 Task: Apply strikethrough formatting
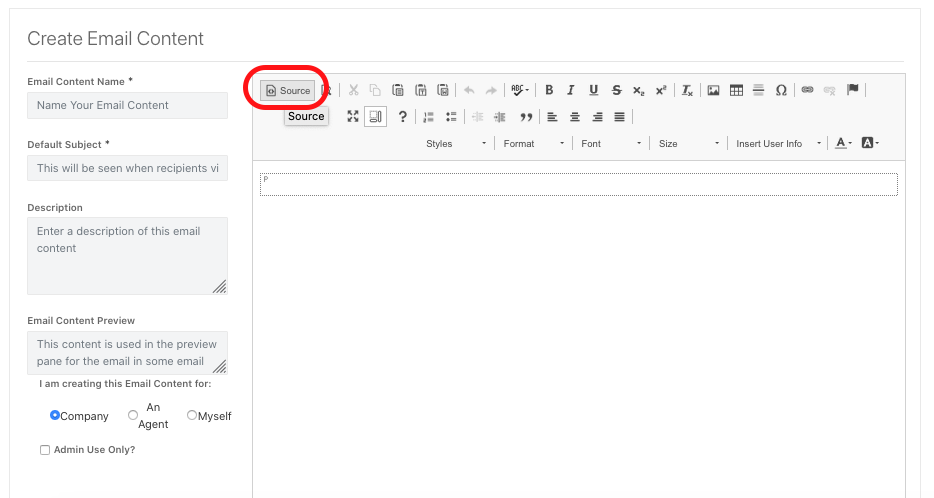[x=617, y=90]
